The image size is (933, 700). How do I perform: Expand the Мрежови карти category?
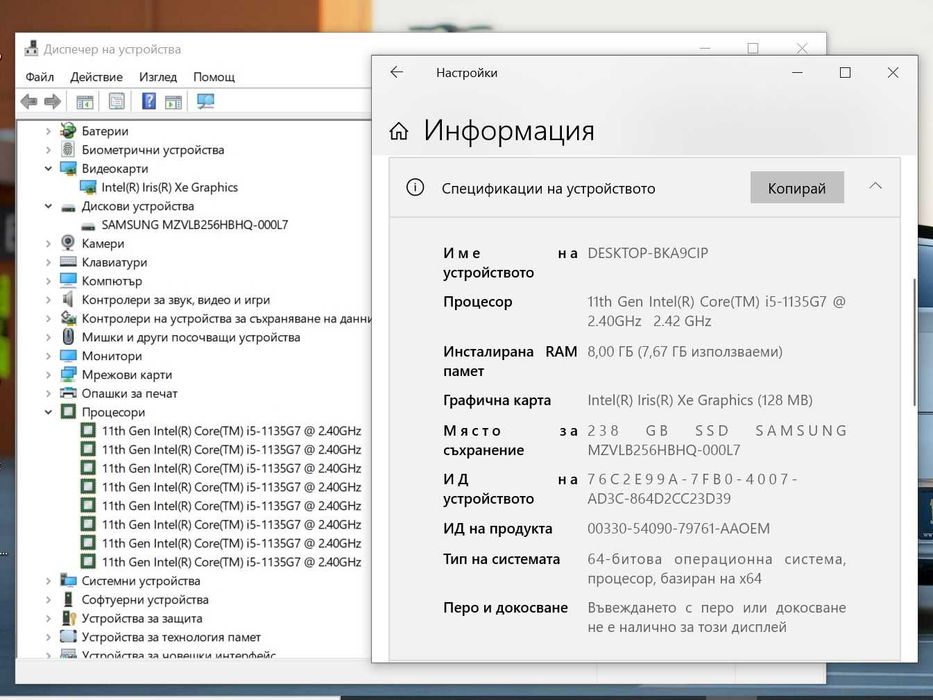pyautogui.click(x=48, y=375)
